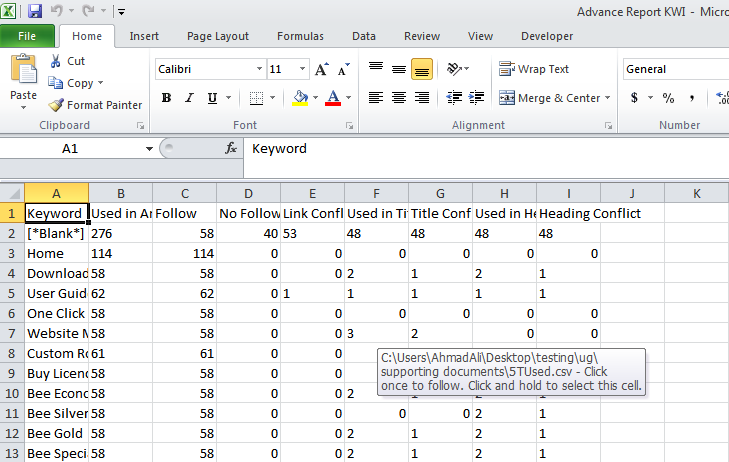Switch to the Page Layout tab

click(218, 36)
